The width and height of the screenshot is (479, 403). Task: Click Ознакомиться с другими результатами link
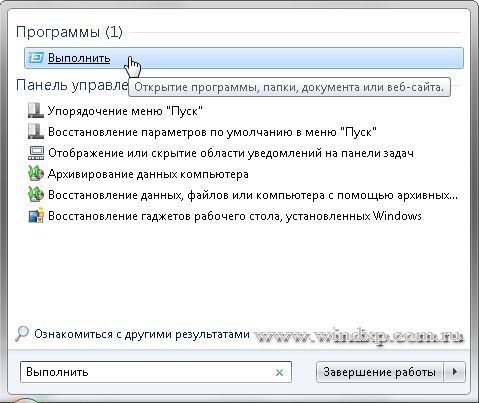tap(142, 334)
